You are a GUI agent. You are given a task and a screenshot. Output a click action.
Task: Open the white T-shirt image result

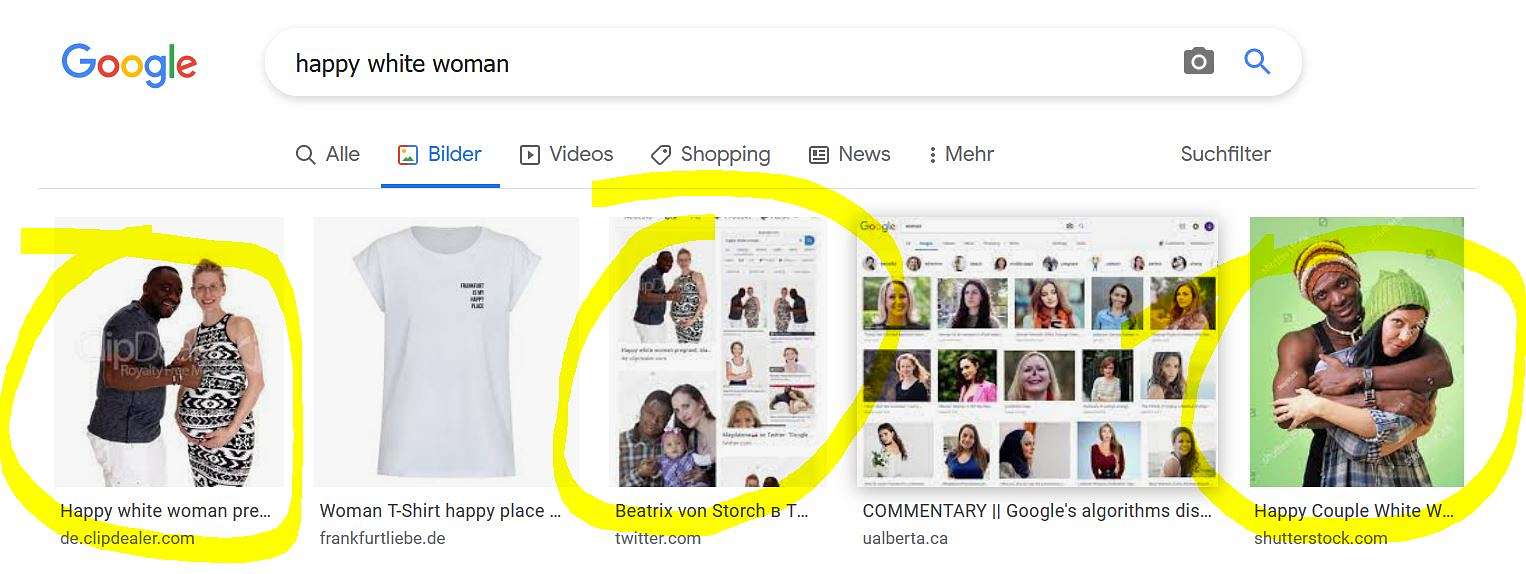click(446, 352)
